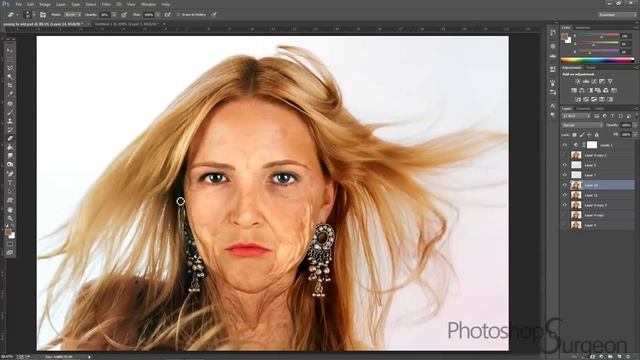Open the Filter menu
The image size is (640, 360).
(106, 4)
